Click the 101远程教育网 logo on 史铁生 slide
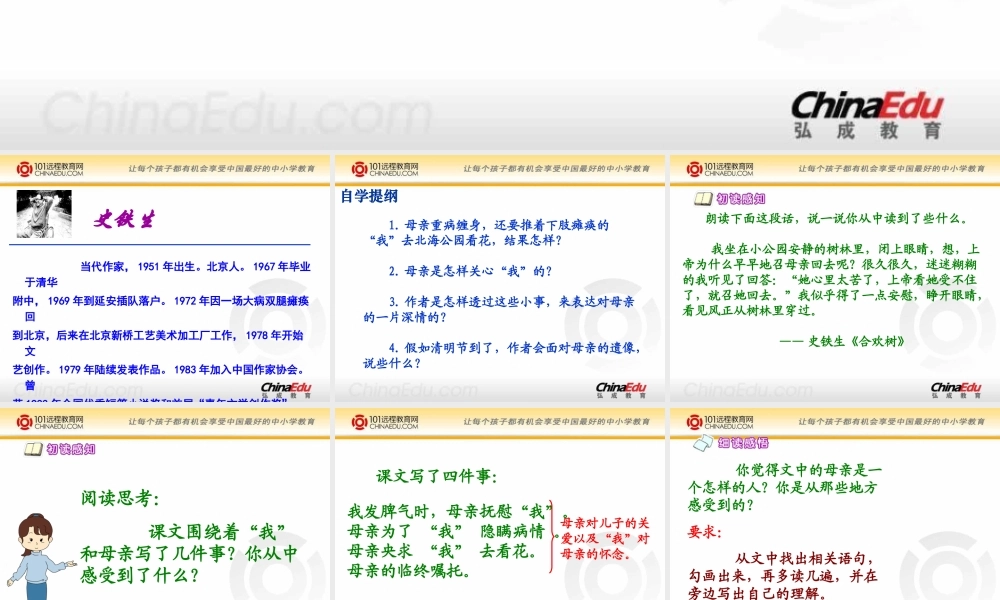 point(50,169)
